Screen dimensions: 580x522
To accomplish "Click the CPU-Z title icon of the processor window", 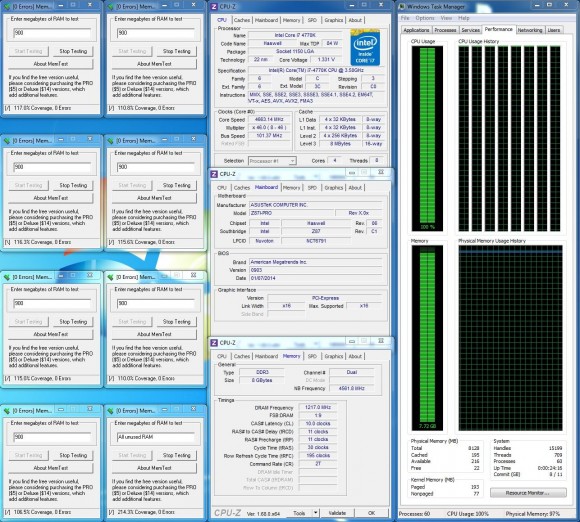I will pos(214,6).
